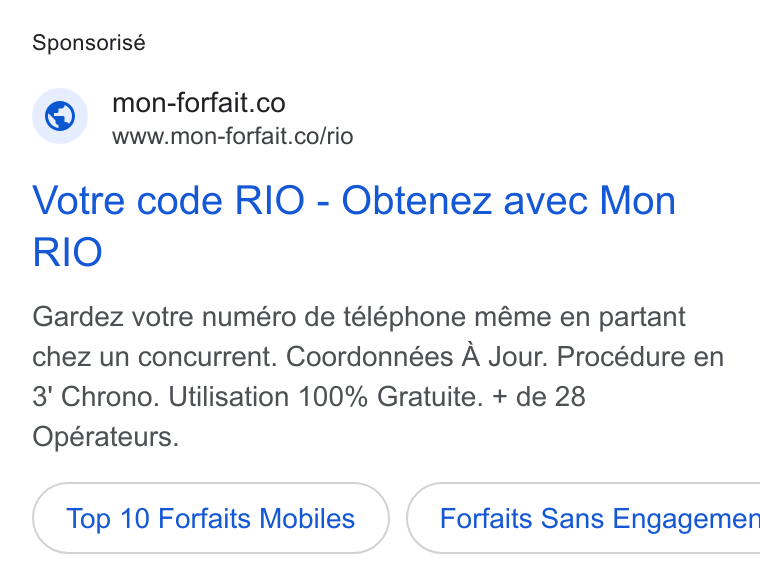Click the 'RIO' word on headline's second line
Viewport: 760px width, 586px height.
(x=67, y=252)
